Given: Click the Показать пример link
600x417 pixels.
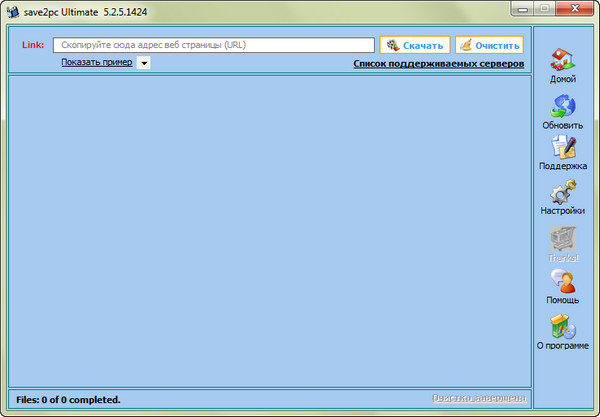Looking at the screenshot, I should click(96, 63).
